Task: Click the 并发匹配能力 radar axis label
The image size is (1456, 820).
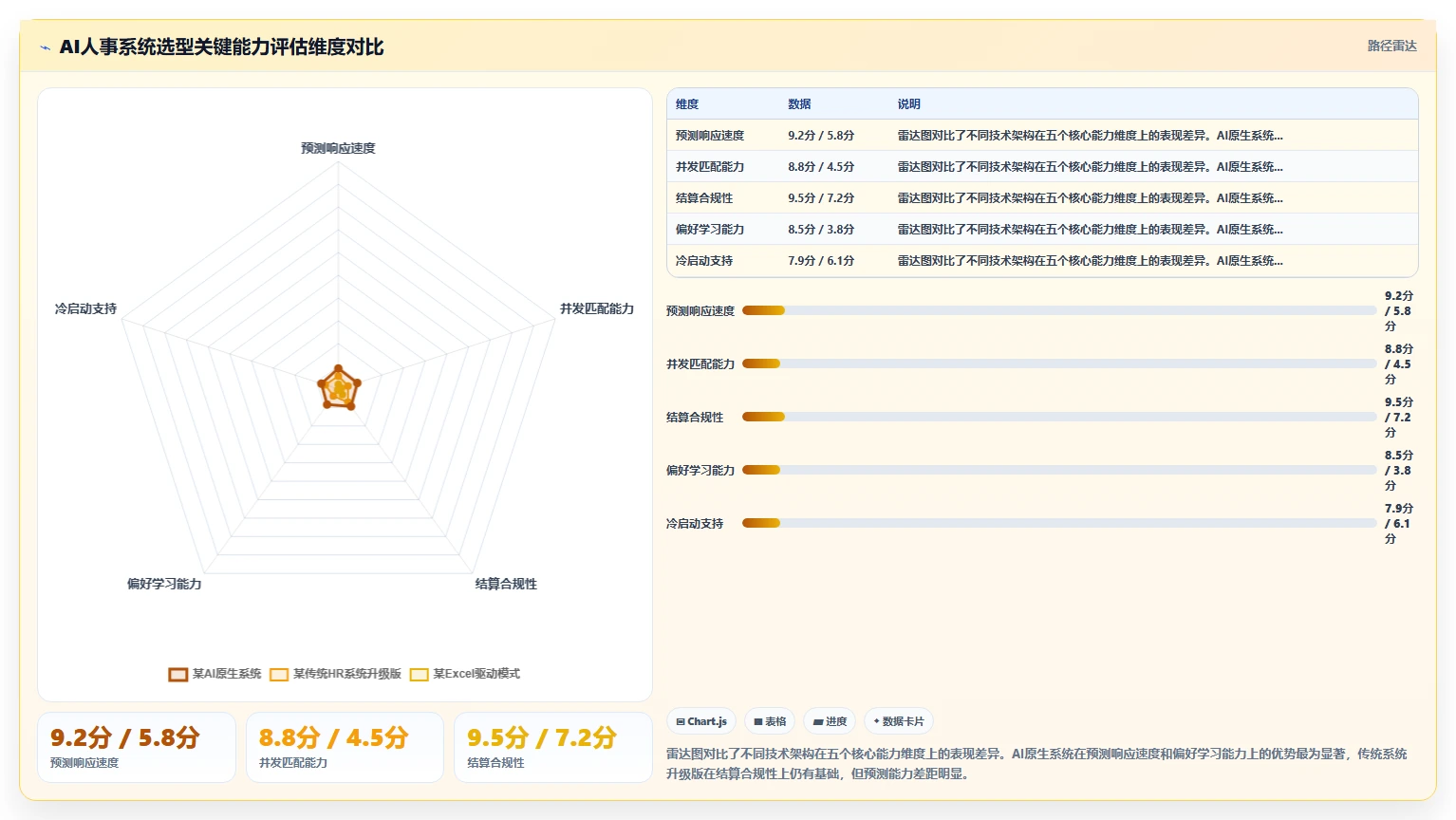Action: (x=597, y=308)
